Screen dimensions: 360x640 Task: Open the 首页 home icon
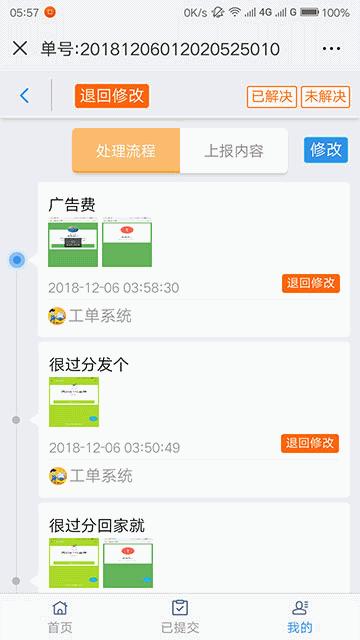[x=60, y=608]
